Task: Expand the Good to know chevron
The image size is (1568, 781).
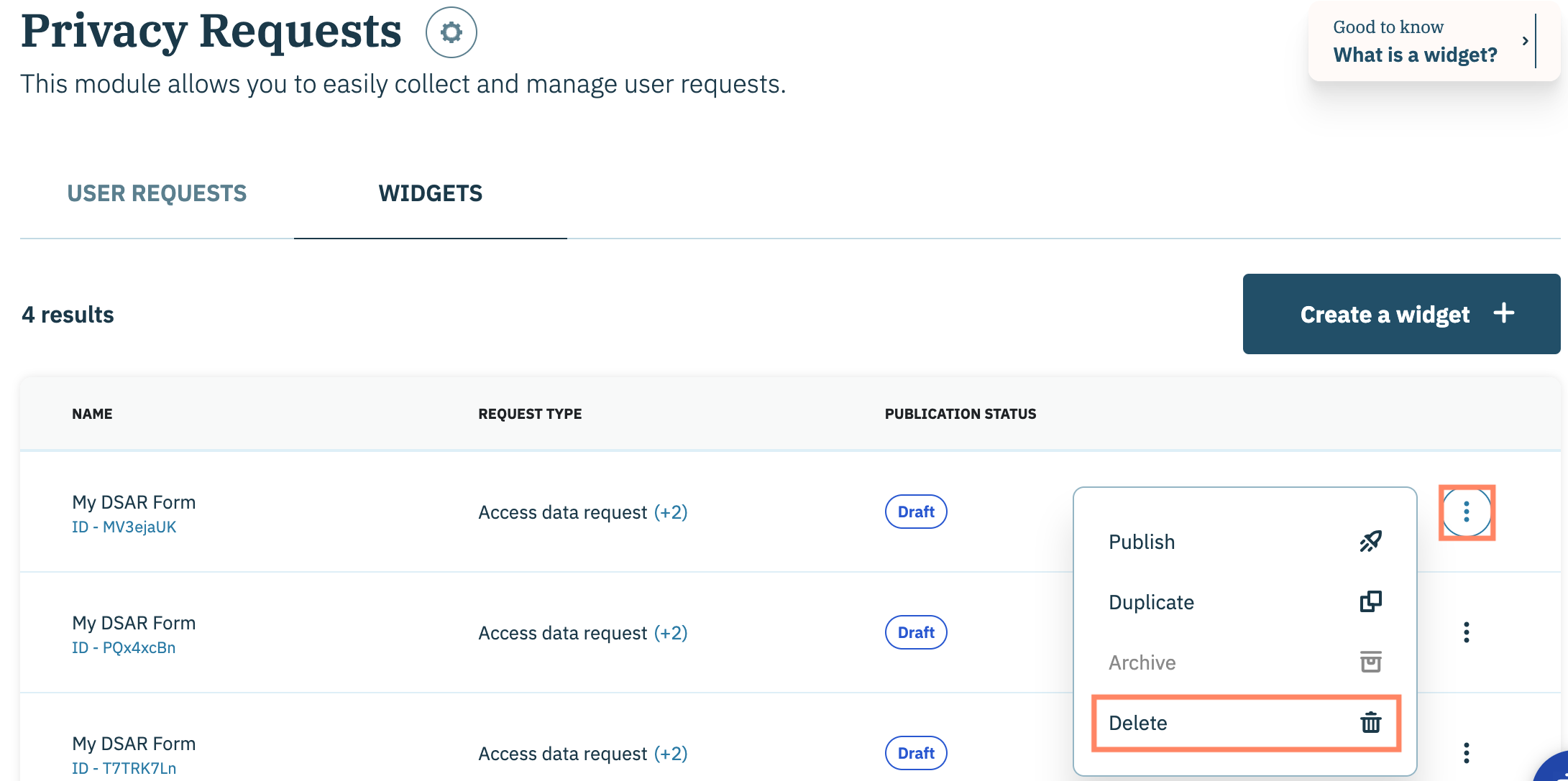Action: click(1525, 41)
